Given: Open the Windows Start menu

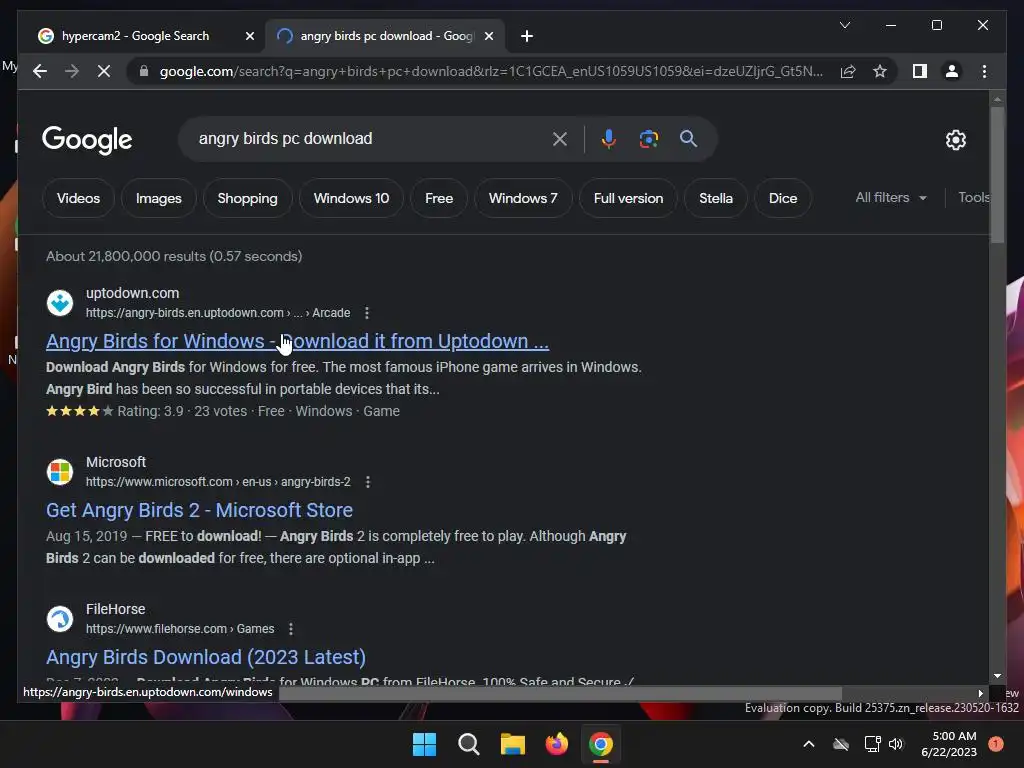Looking at the screenshot, I should 424,744.
